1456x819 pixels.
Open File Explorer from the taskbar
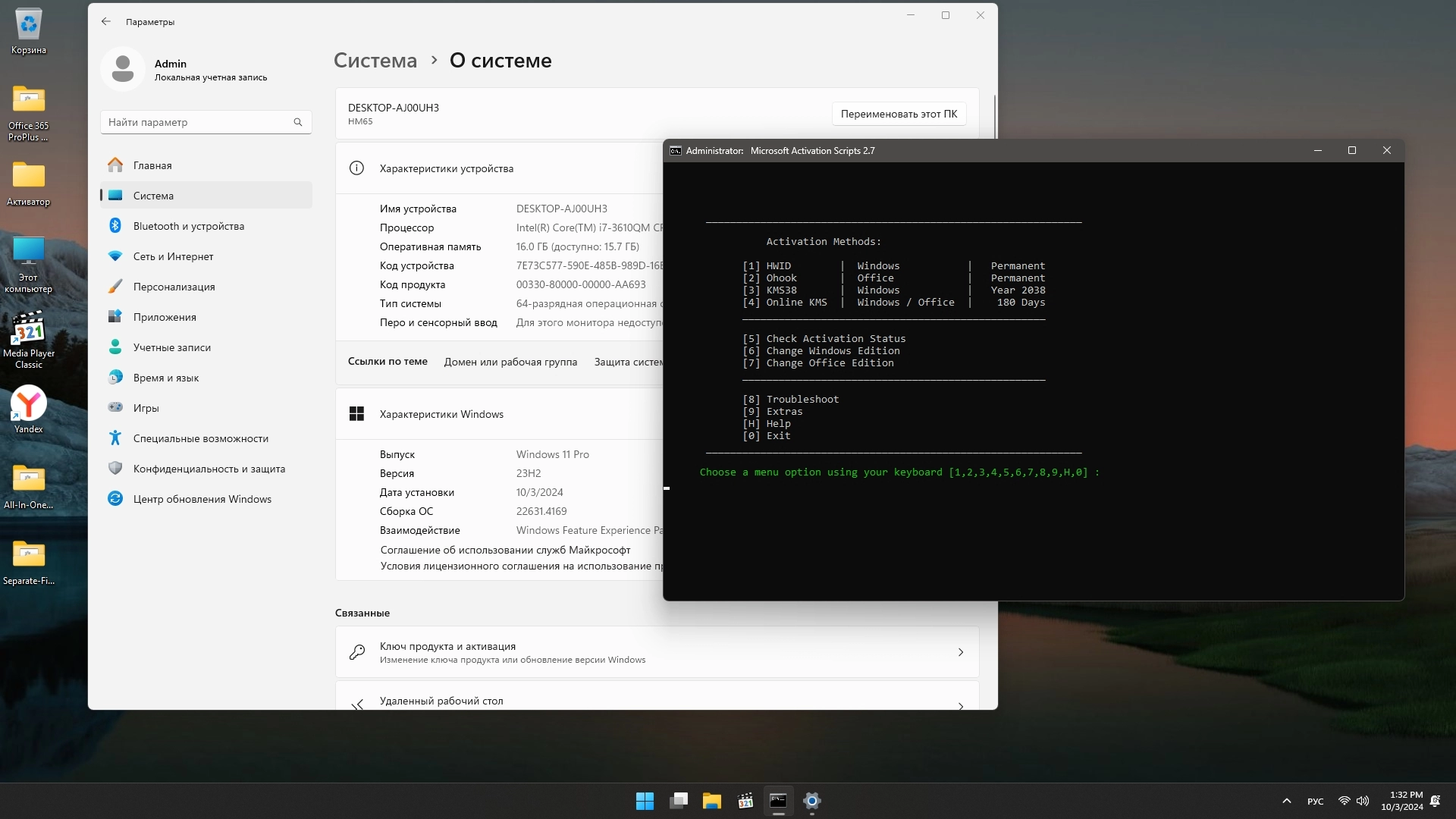pos(711,801)
